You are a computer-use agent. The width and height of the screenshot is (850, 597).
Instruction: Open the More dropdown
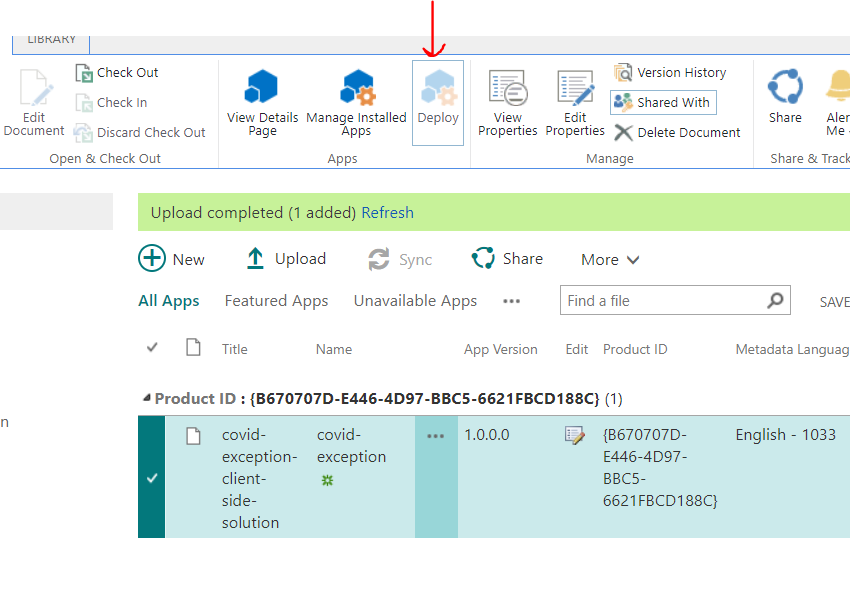coord(609,259)
